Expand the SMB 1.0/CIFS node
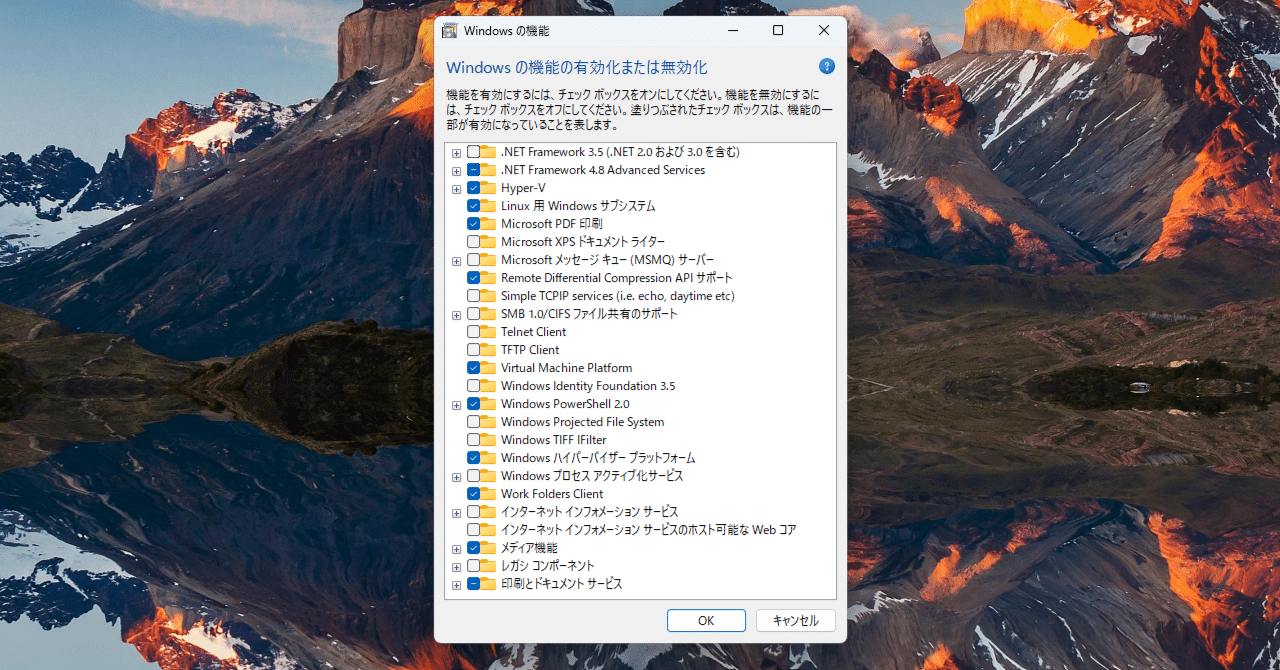The height and width of the screenshot is (670, 1280). pyautogui.click(x=456, y=313)
